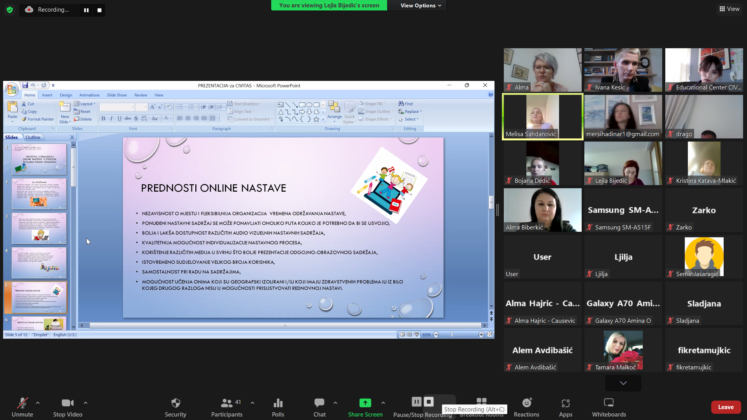
Task: Close the slides thumbnail pane
Action: coord(72,137)
